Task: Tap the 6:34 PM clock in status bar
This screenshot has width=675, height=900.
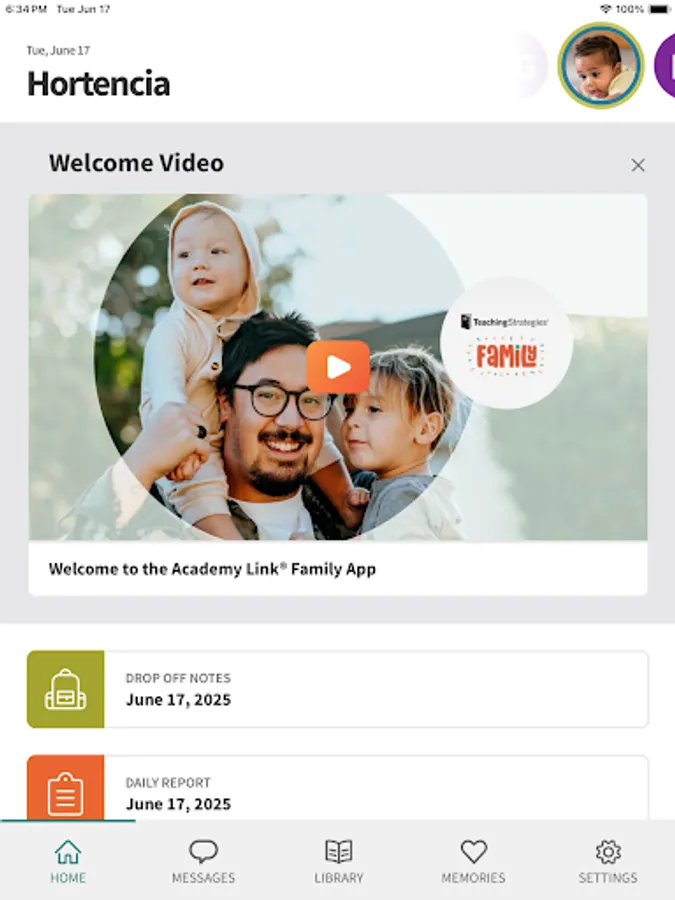Action: 26,9
